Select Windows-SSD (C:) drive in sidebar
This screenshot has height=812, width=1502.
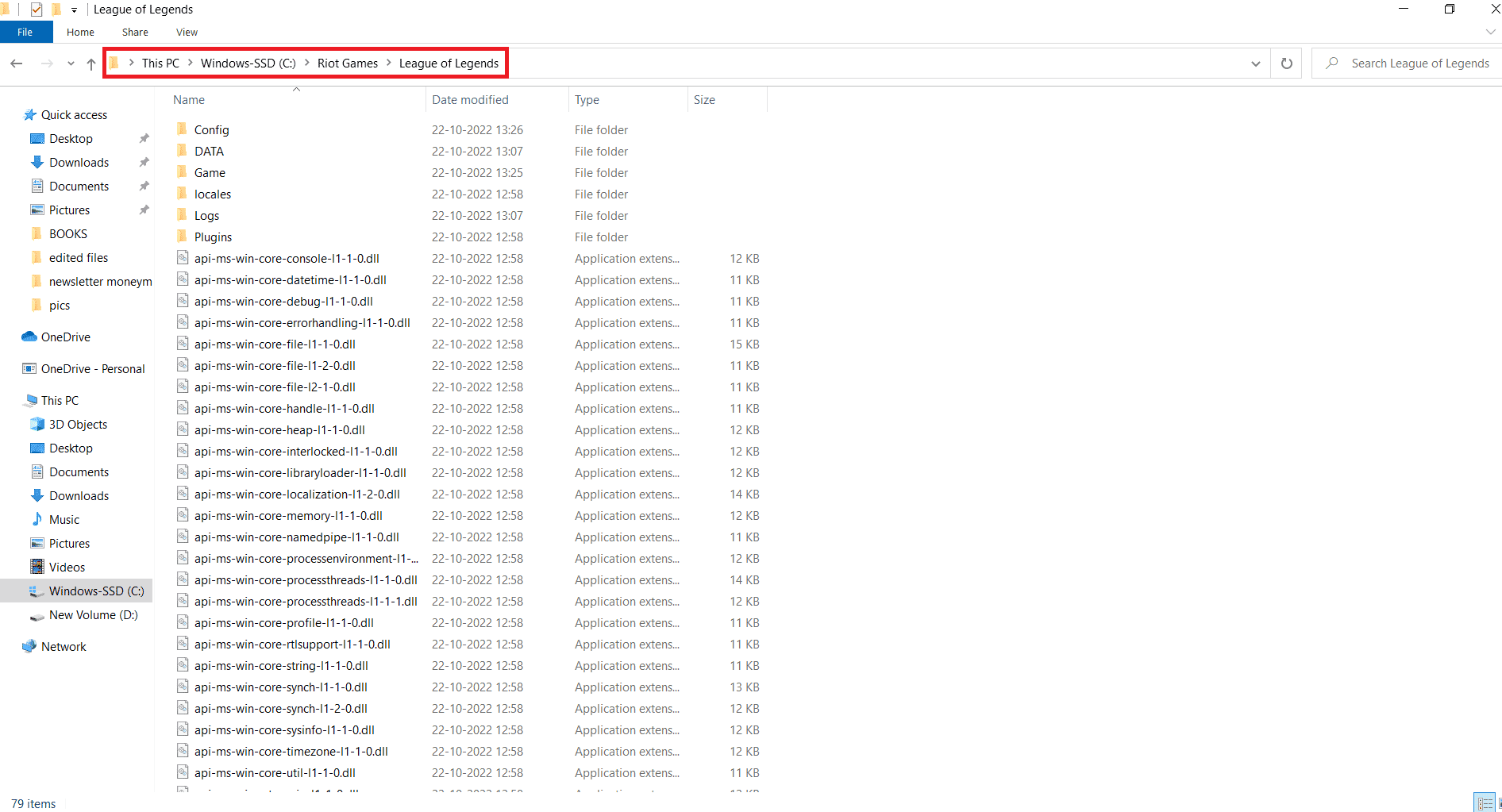click(76, 591)
